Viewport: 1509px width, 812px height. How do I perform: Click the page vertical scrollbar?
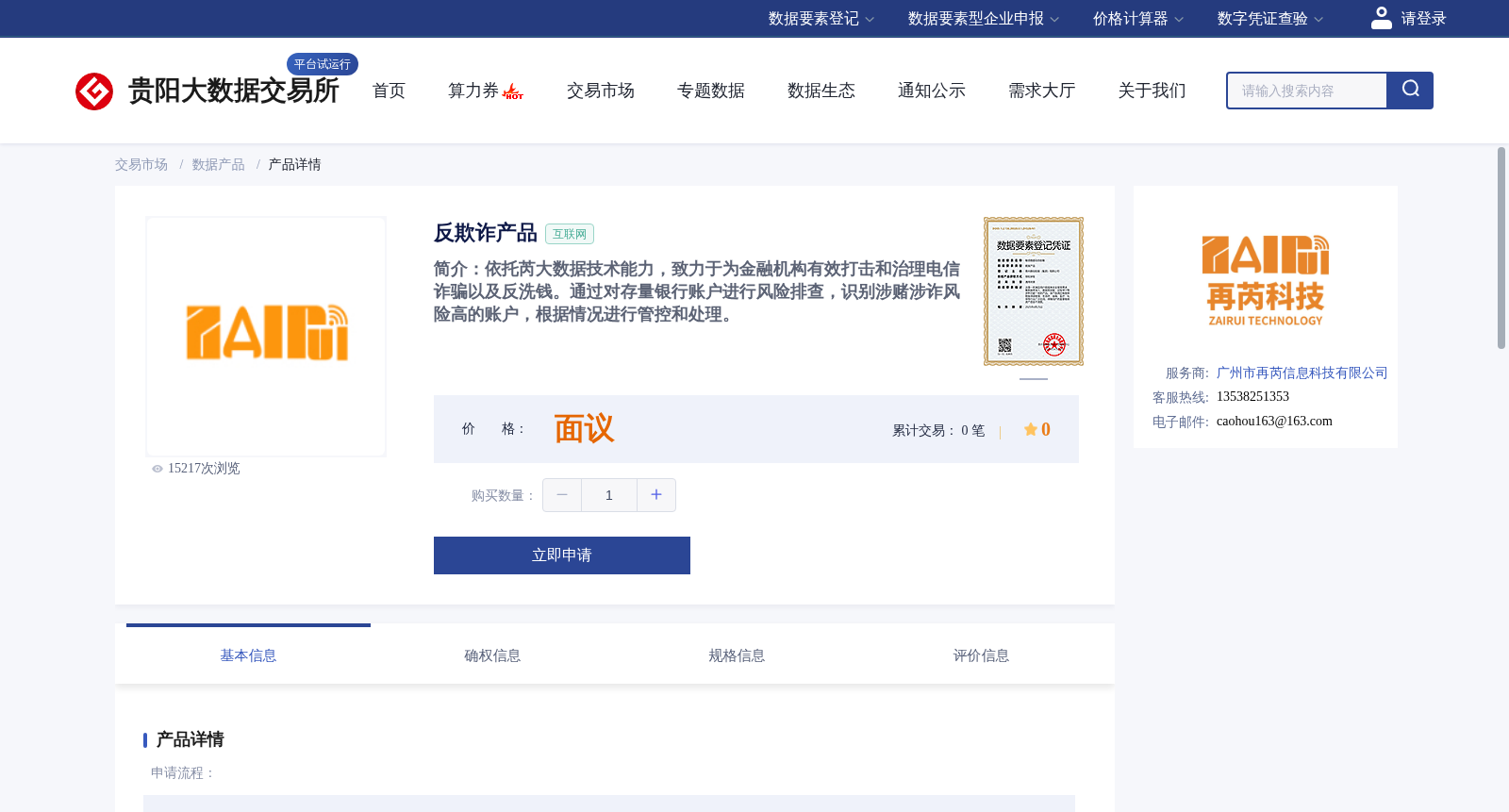point(1501,248)
